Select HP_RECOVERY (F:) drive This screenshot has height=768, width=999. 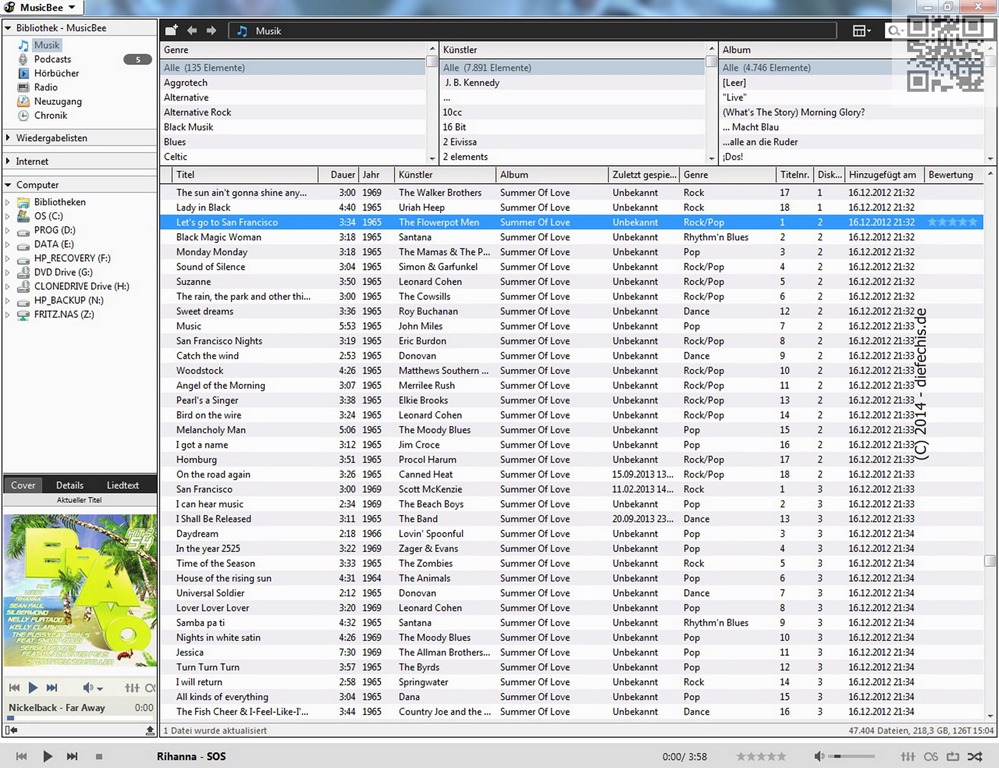coord(72,258)
